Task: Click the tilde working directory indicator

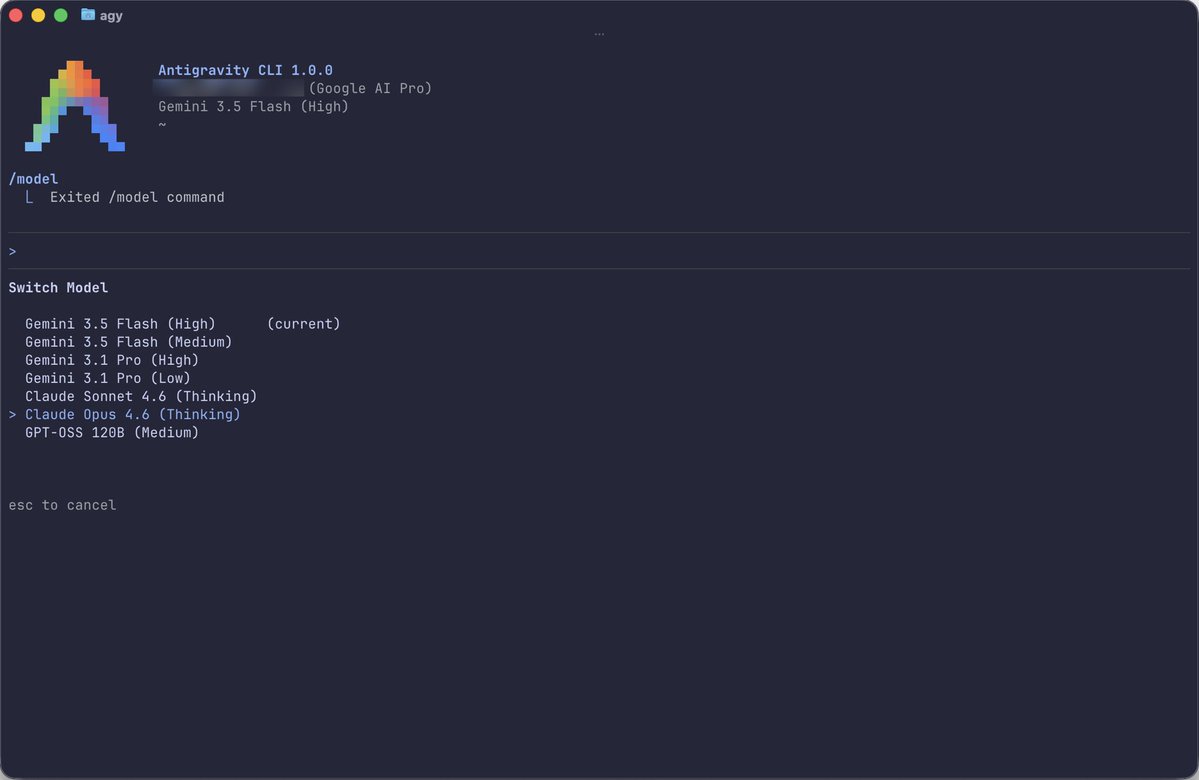Action: click(x=162, y=125)
